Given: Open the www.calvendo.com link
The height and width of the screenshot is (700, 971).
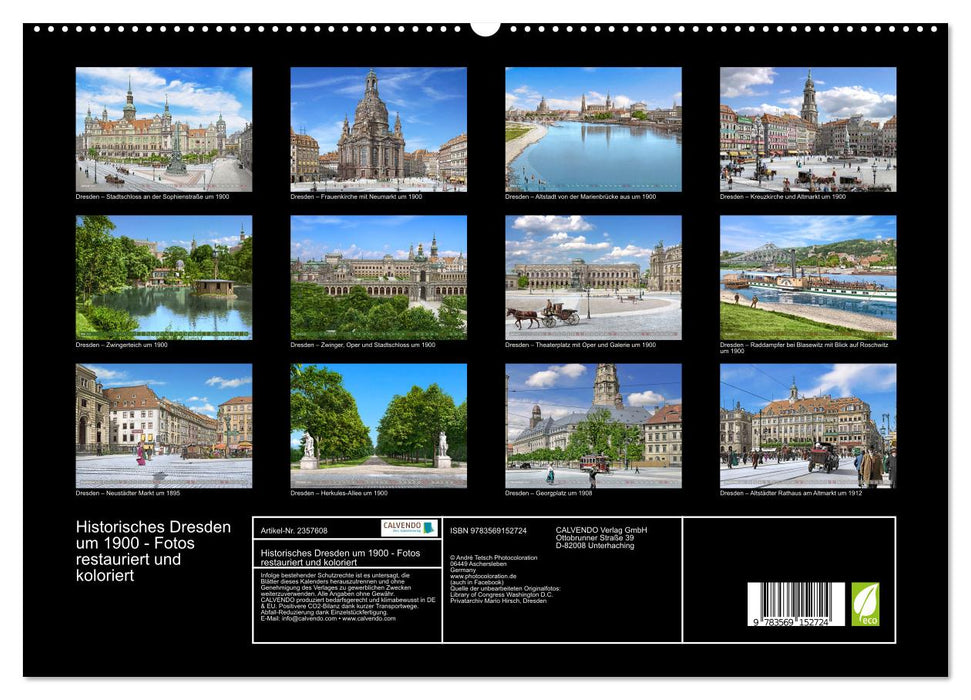Looking at the screenshot, I should 368,618.
